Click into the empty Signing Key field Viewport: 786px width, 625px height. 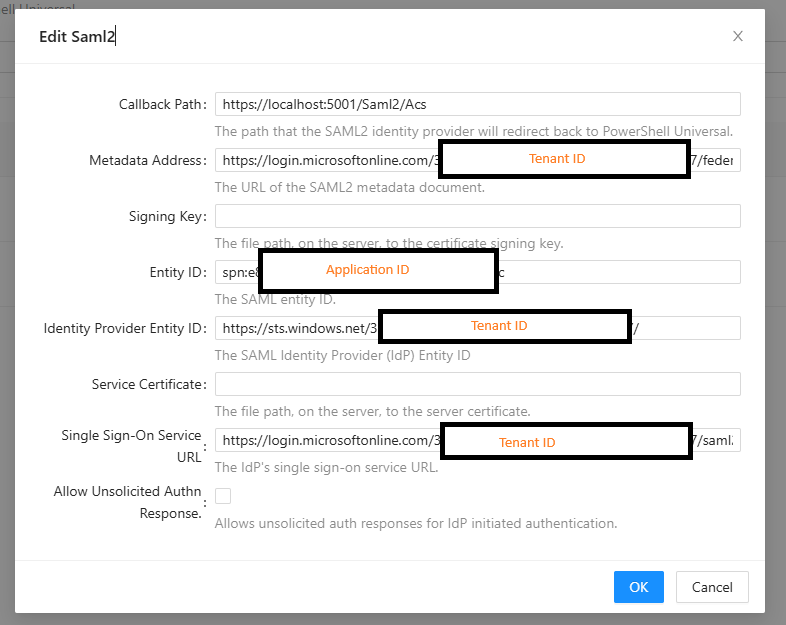click(x=477, y=216)
